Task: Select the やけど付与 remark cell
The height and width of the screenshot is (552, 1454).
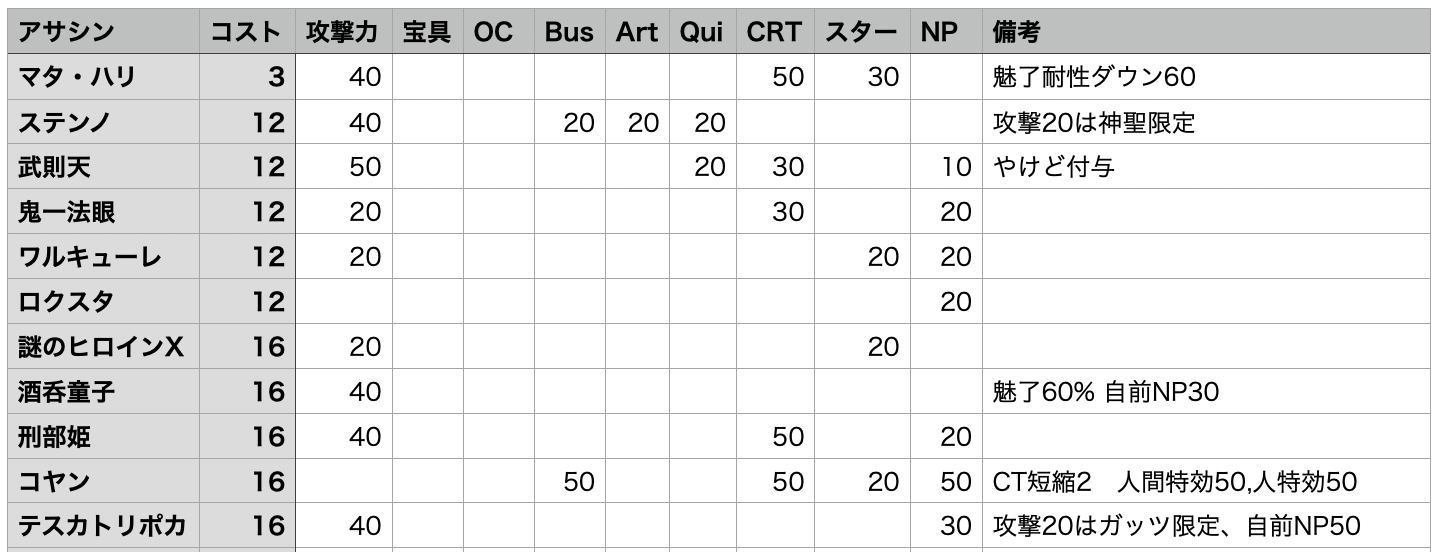Action: click(x=1054, y=167)
